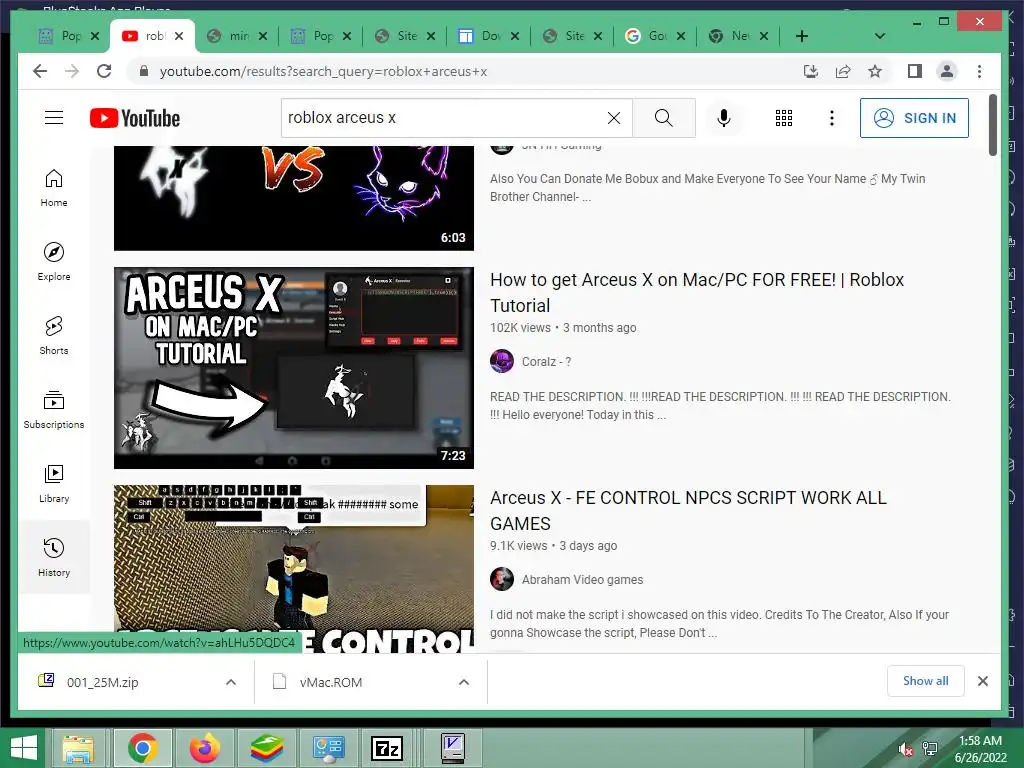Screen dimensions: 1024x768
Task: Share this page icon
Action: pos(843,71)
